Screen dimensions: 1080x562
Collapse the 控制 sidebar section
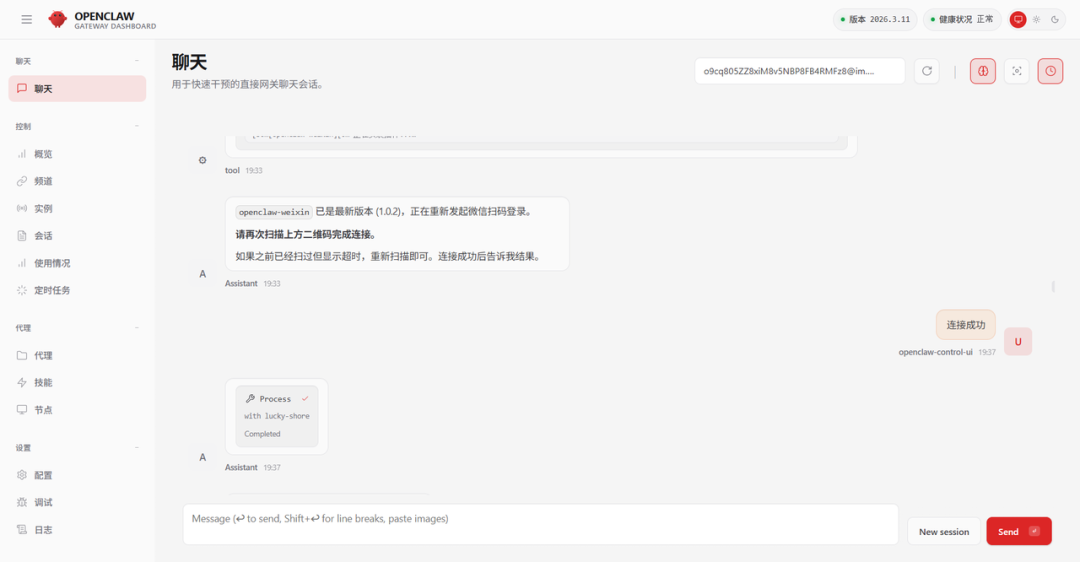[x=137, y=126]
